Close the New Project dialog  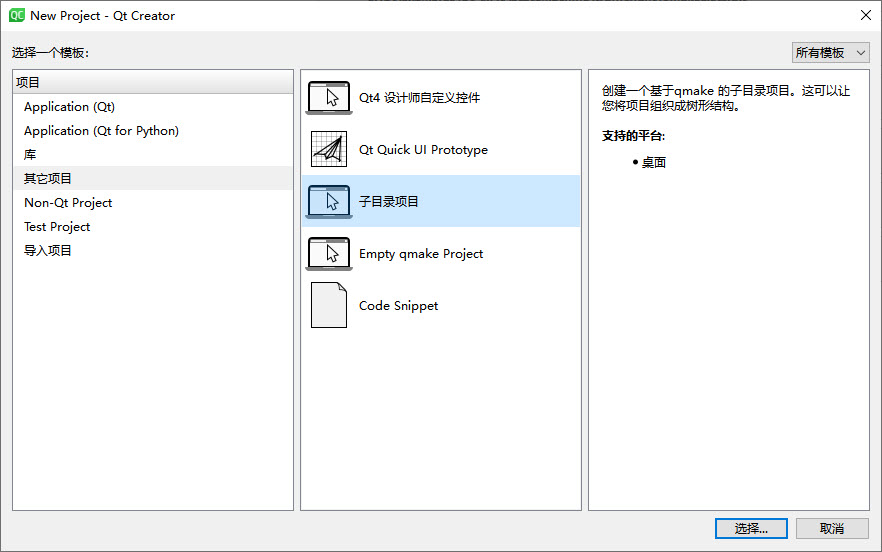click(x=866, y=15)
